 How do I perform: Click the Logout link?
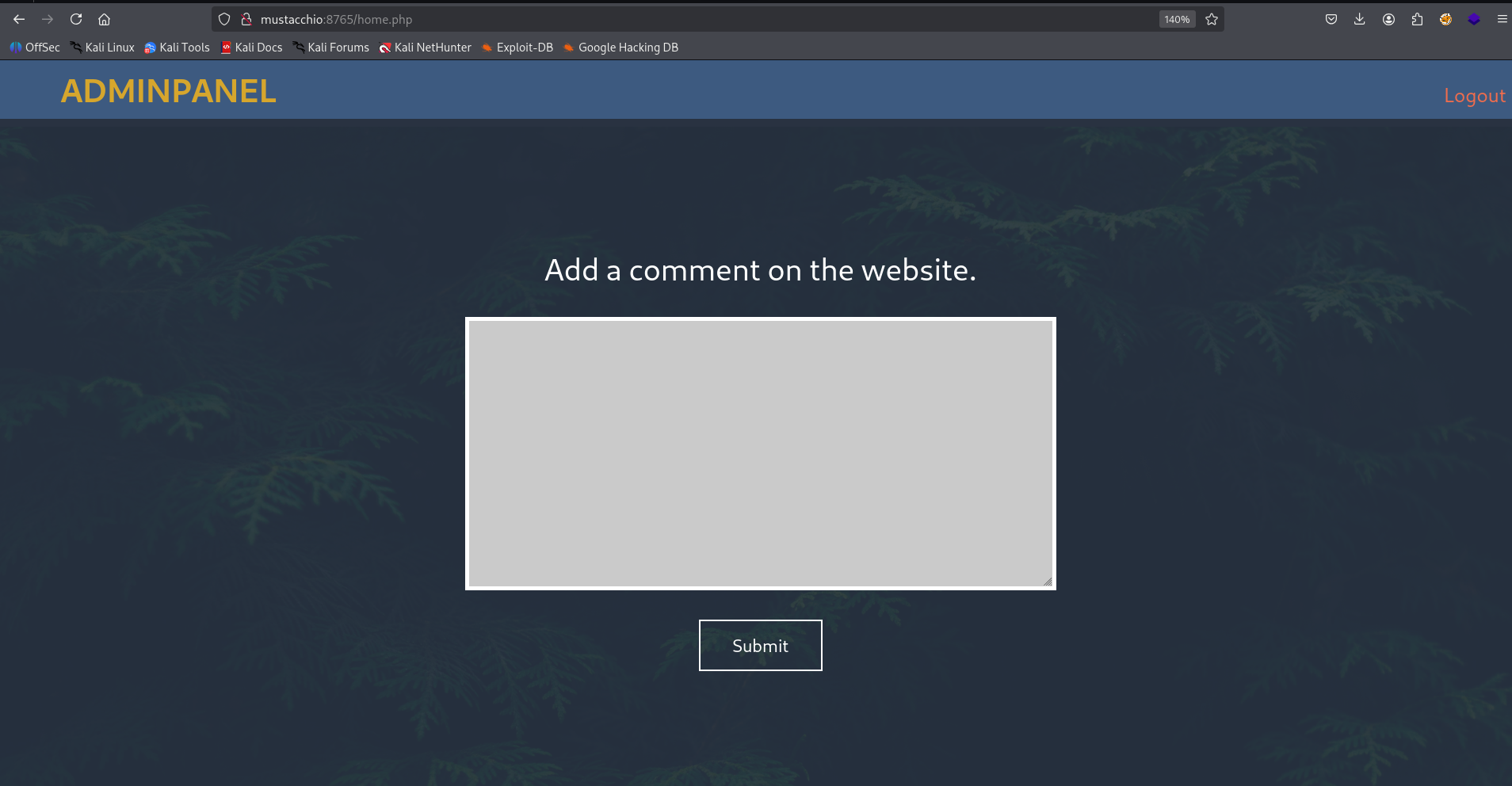pos(1474,96)
